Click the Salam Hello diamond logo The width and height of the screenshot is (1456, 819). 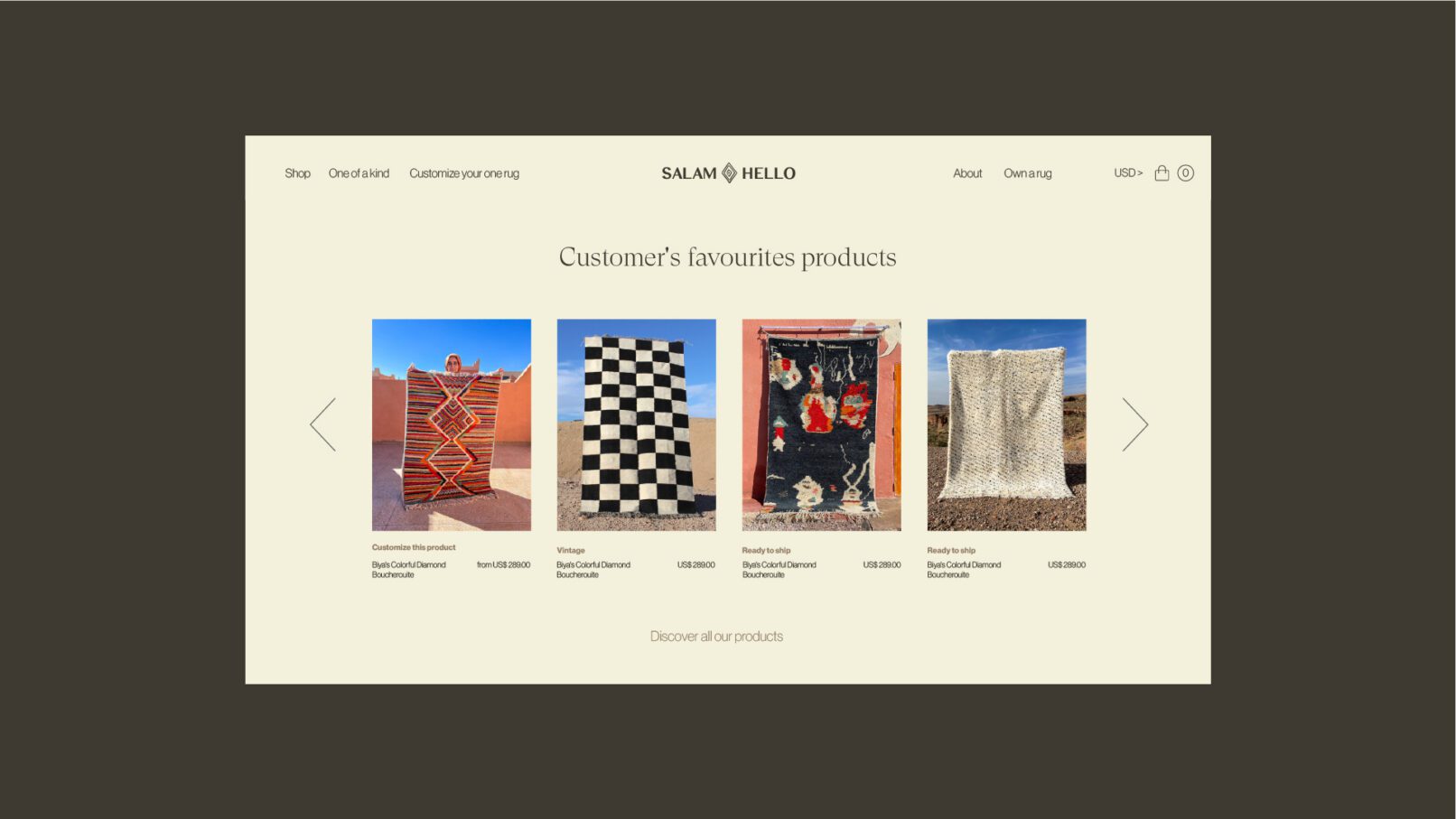(x=729, y=172)
